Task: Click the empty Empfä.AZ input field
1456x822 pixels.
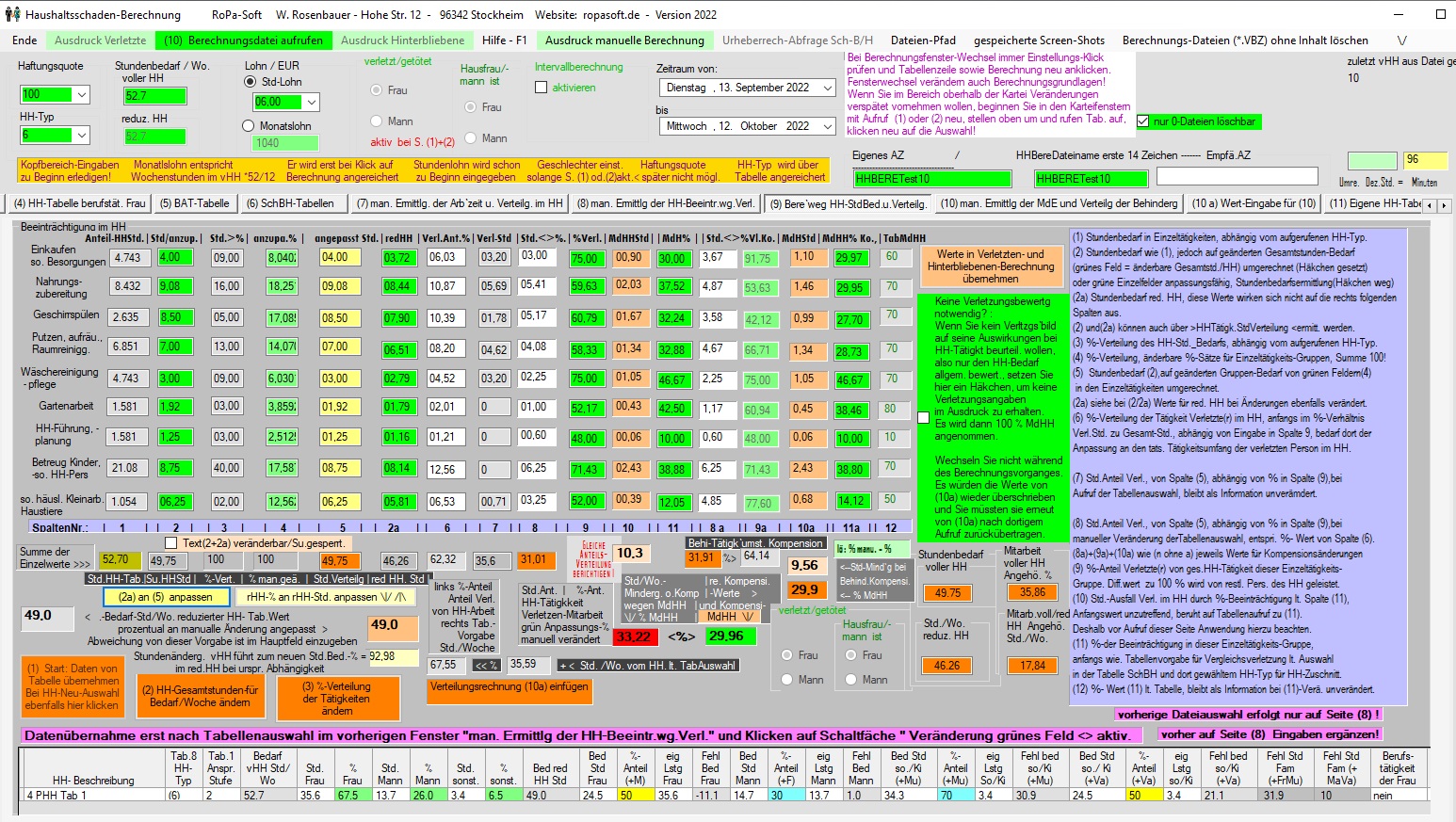Action: click(x=1236, y=177)
